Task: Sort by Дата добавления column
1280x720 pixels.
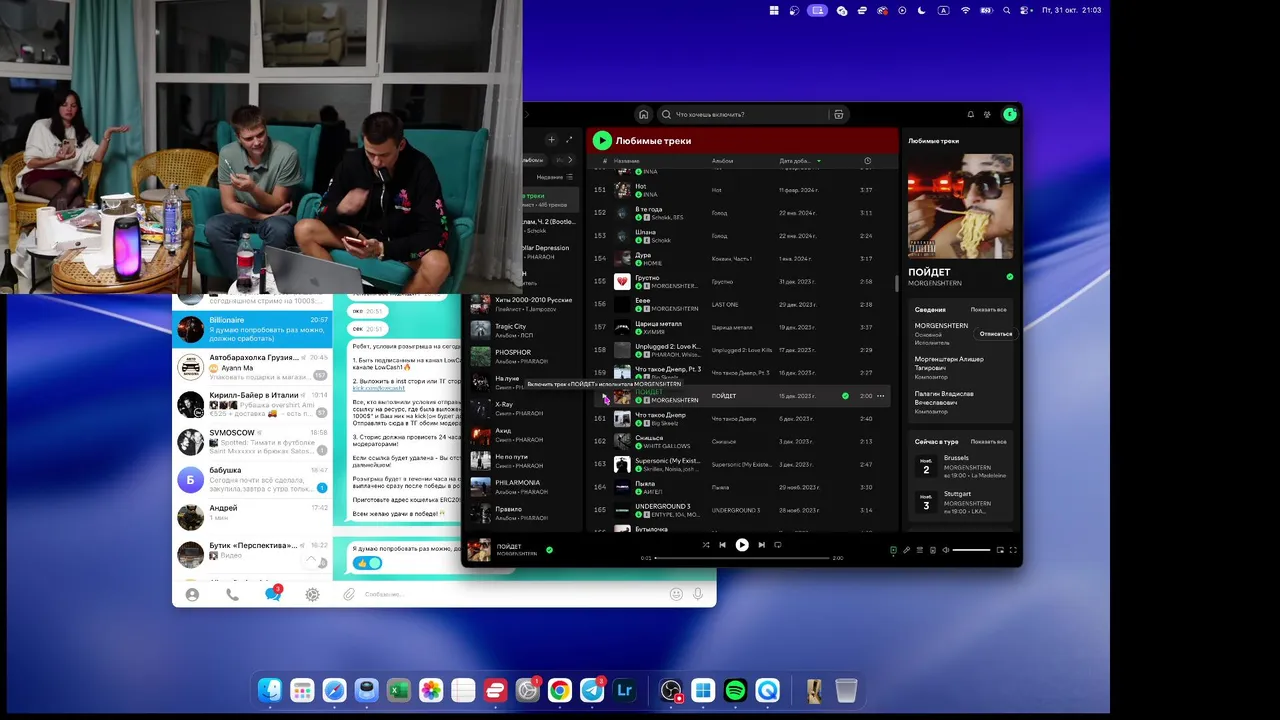Action: click(x=800, y=161)
